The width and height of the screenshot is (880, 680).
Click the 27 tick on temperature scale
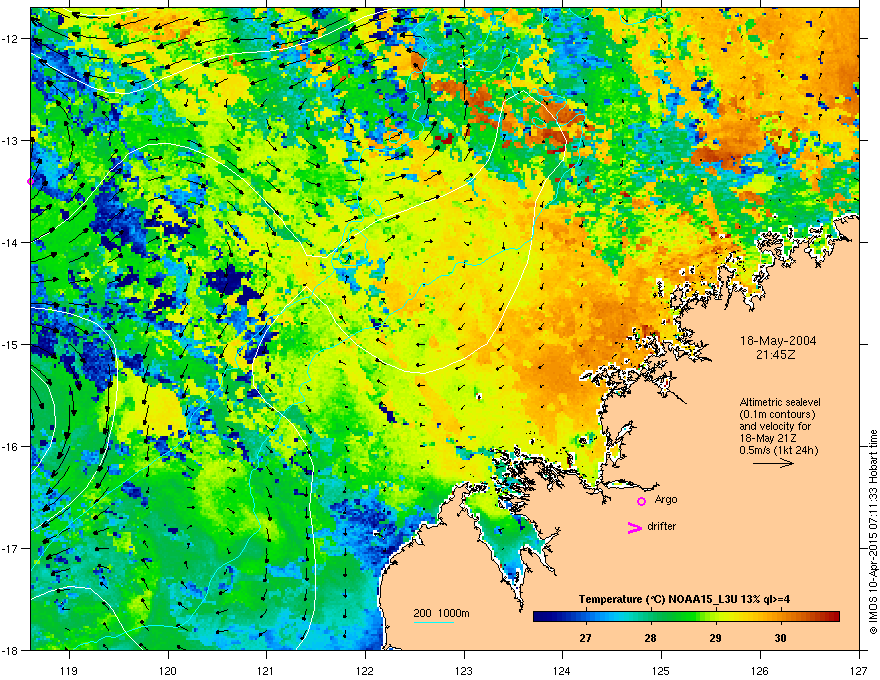click(585, 638)
